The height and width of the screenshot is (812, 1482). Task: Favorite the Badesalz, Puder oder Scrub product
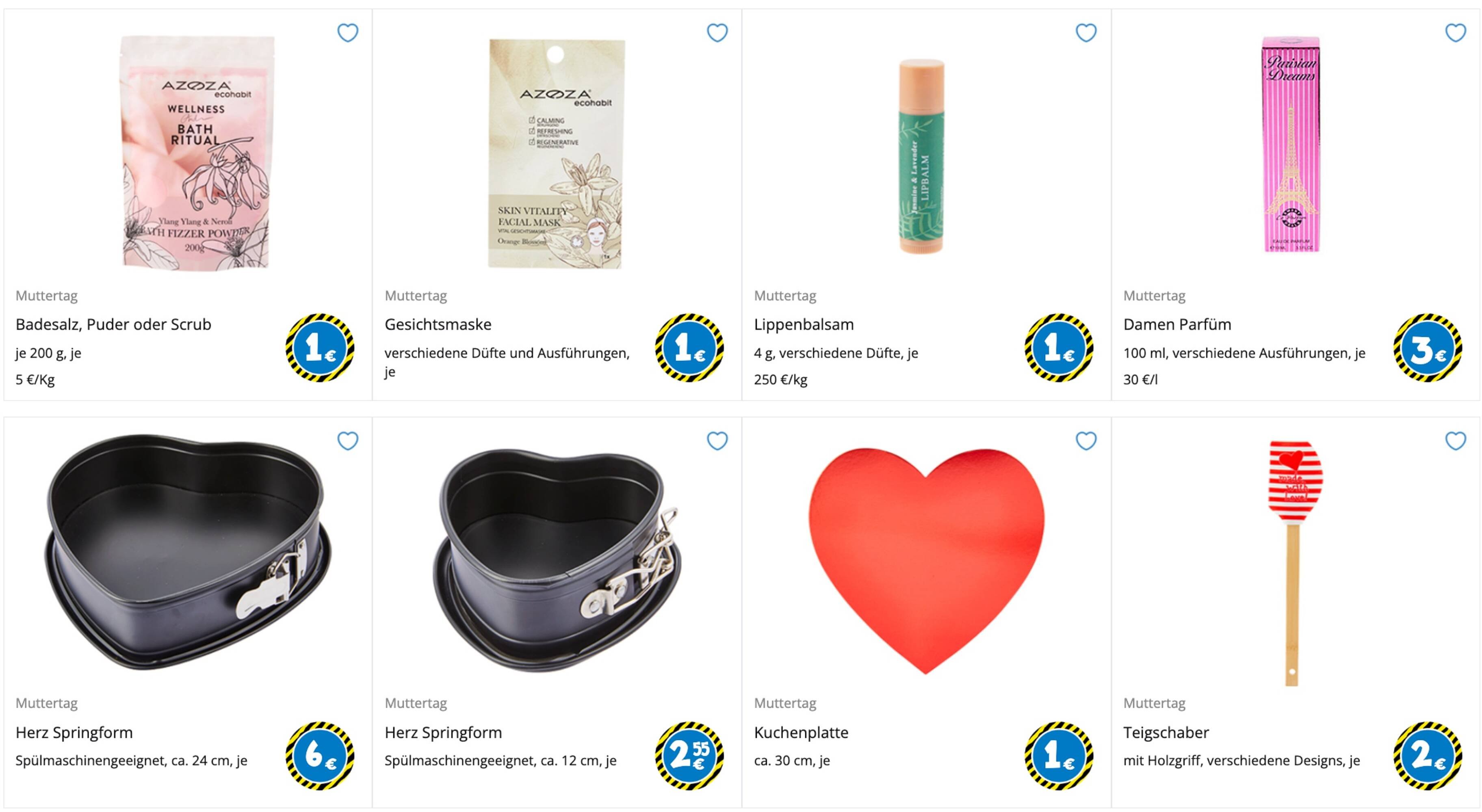click(347, 33)
